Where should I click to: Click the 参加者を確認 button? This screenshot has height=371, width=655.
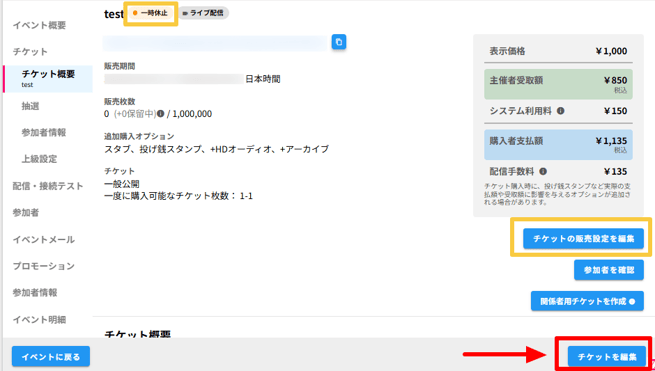(609, 270)
